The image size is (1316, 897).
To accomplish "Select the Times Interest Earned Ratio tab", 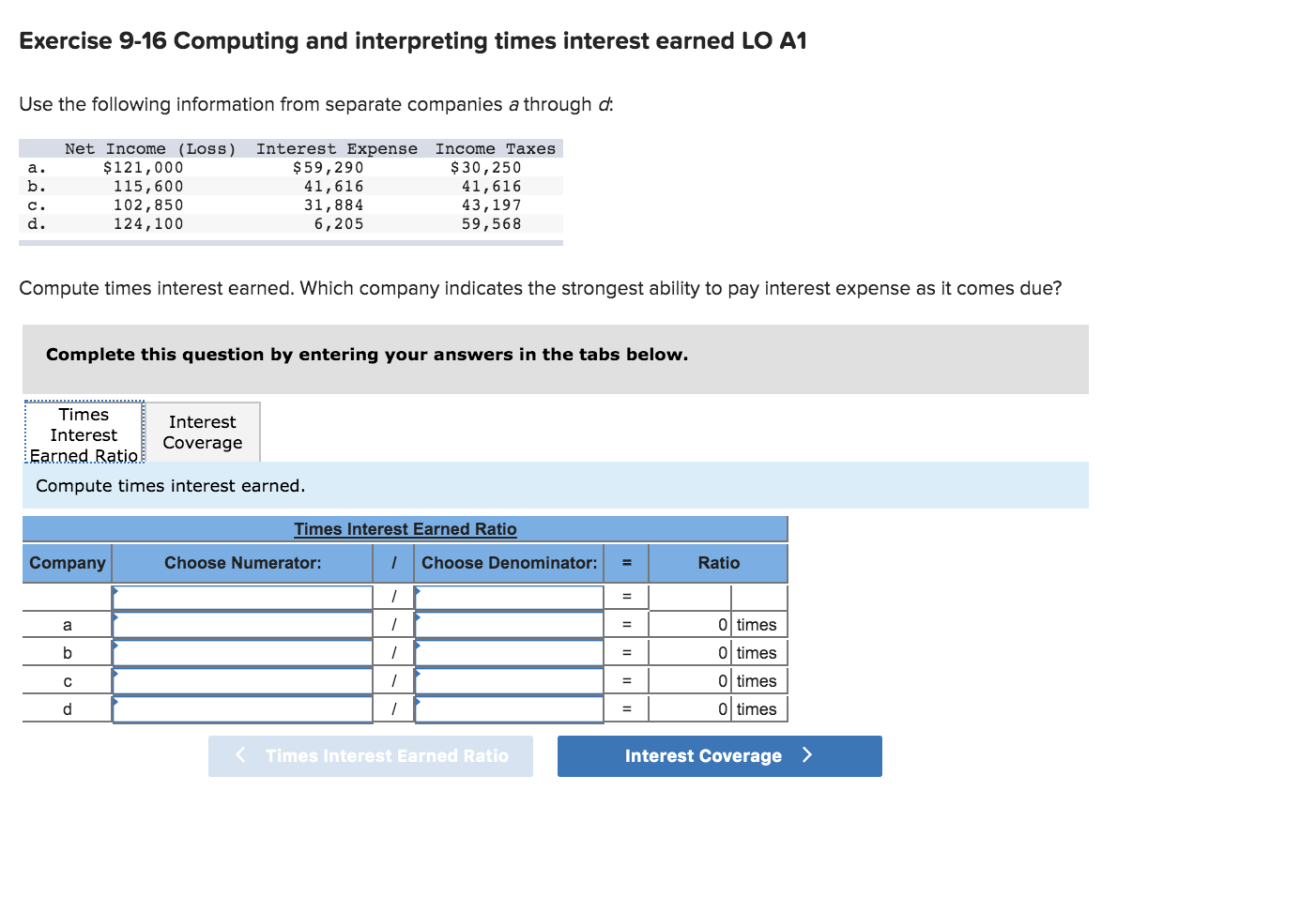I will pyautogui.click(x=83, y=433).
